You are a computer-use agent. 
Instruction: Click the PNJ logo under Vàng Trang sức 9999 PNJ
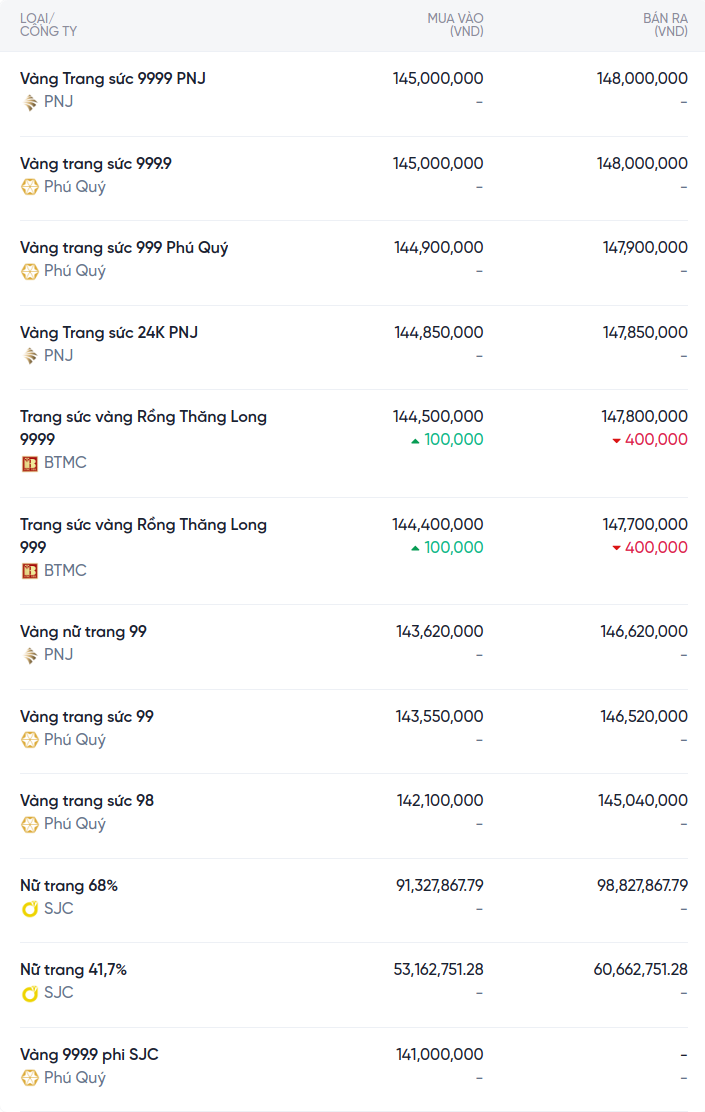(30, 102)
